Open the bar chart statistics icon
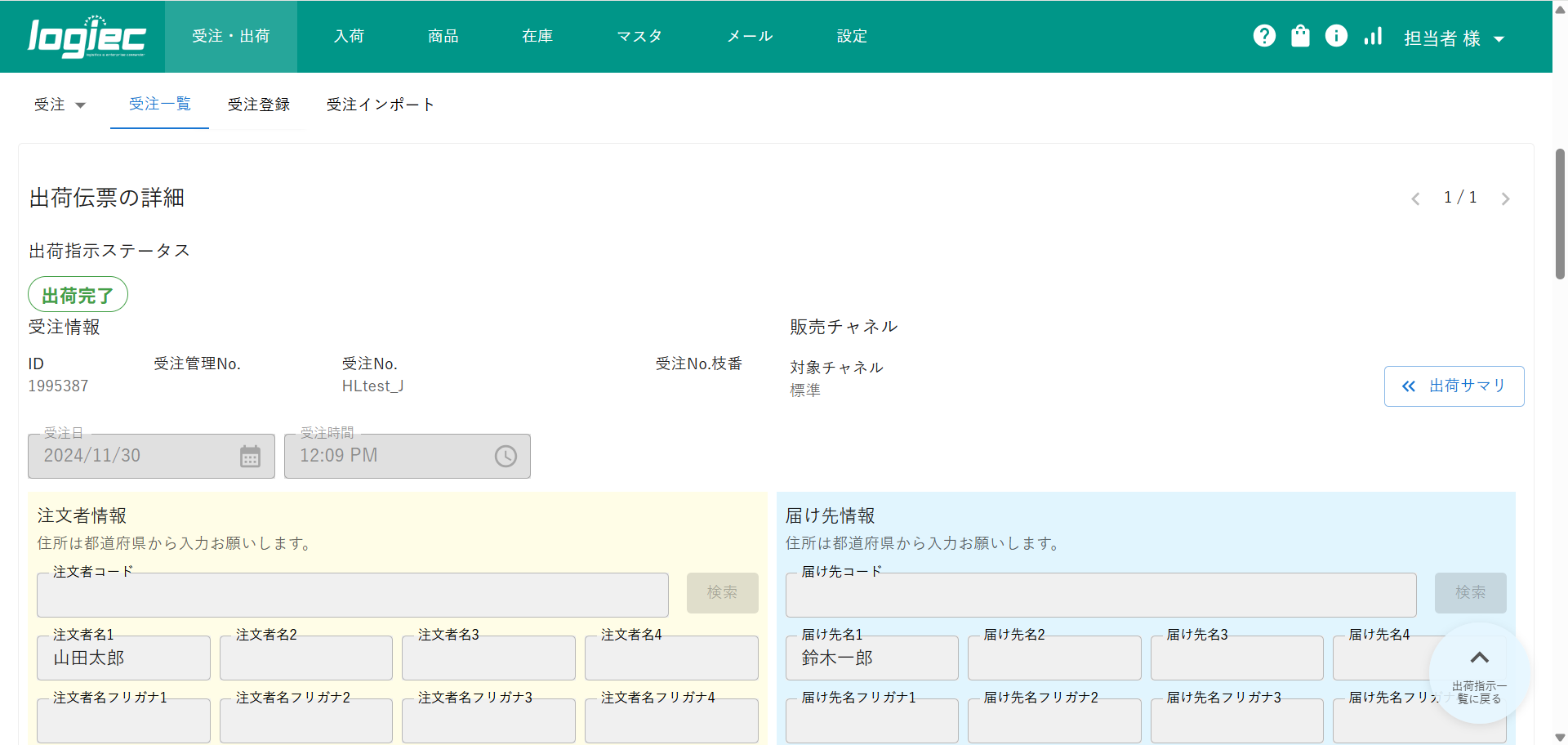 point(1373,36)
